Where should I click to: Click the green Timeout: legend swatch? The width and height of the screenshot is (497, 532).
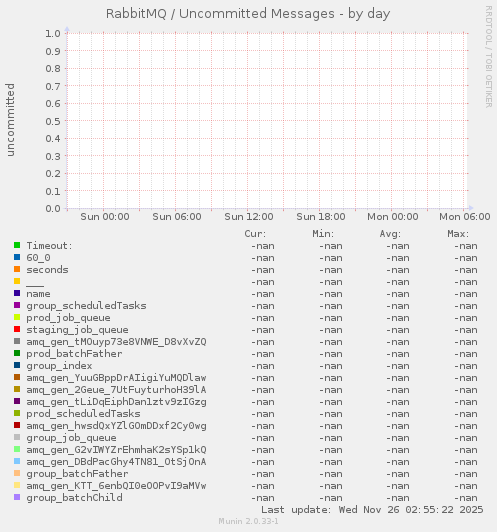(17, 245)
